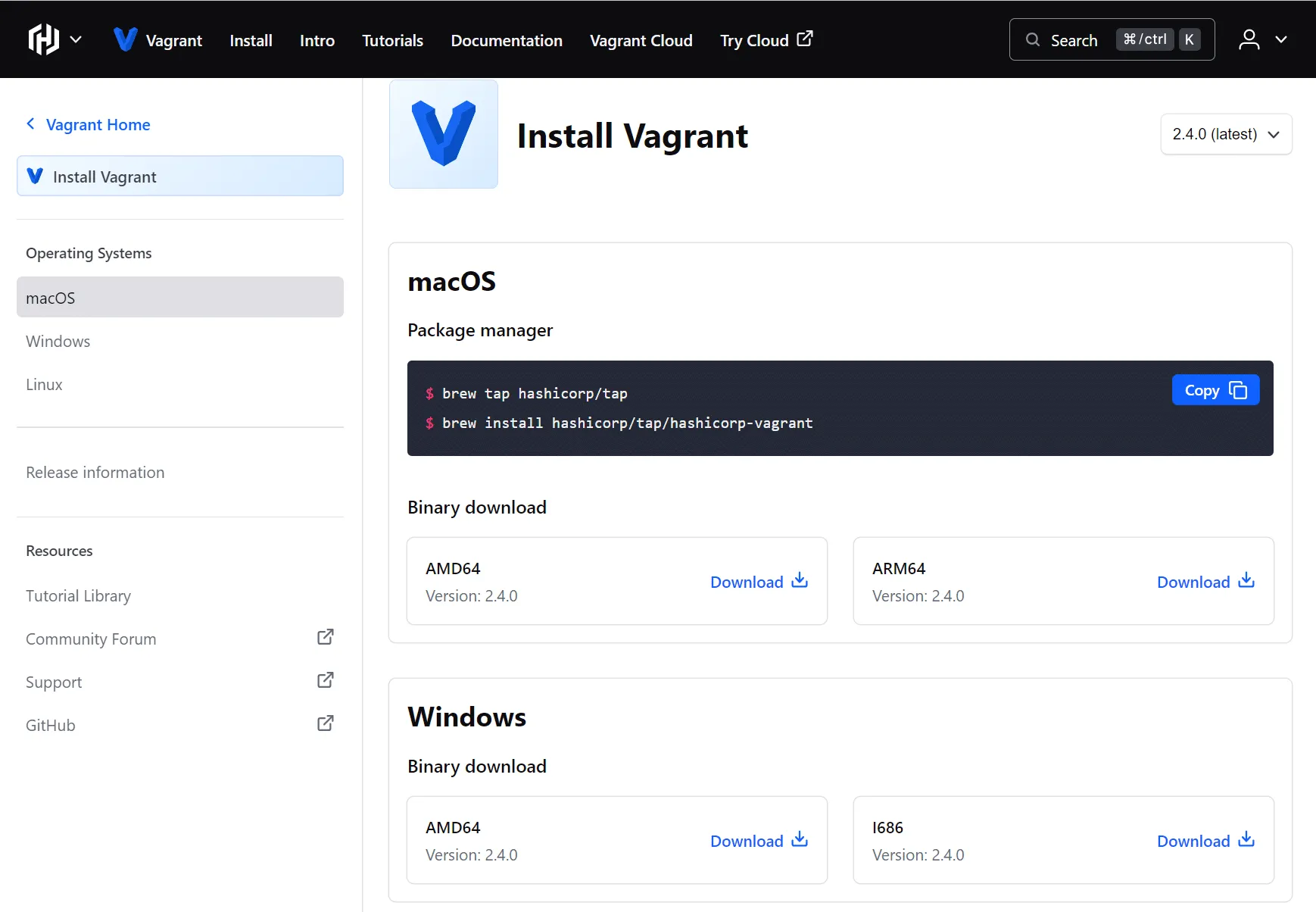Click the Support external-link icon

point(325,680)
